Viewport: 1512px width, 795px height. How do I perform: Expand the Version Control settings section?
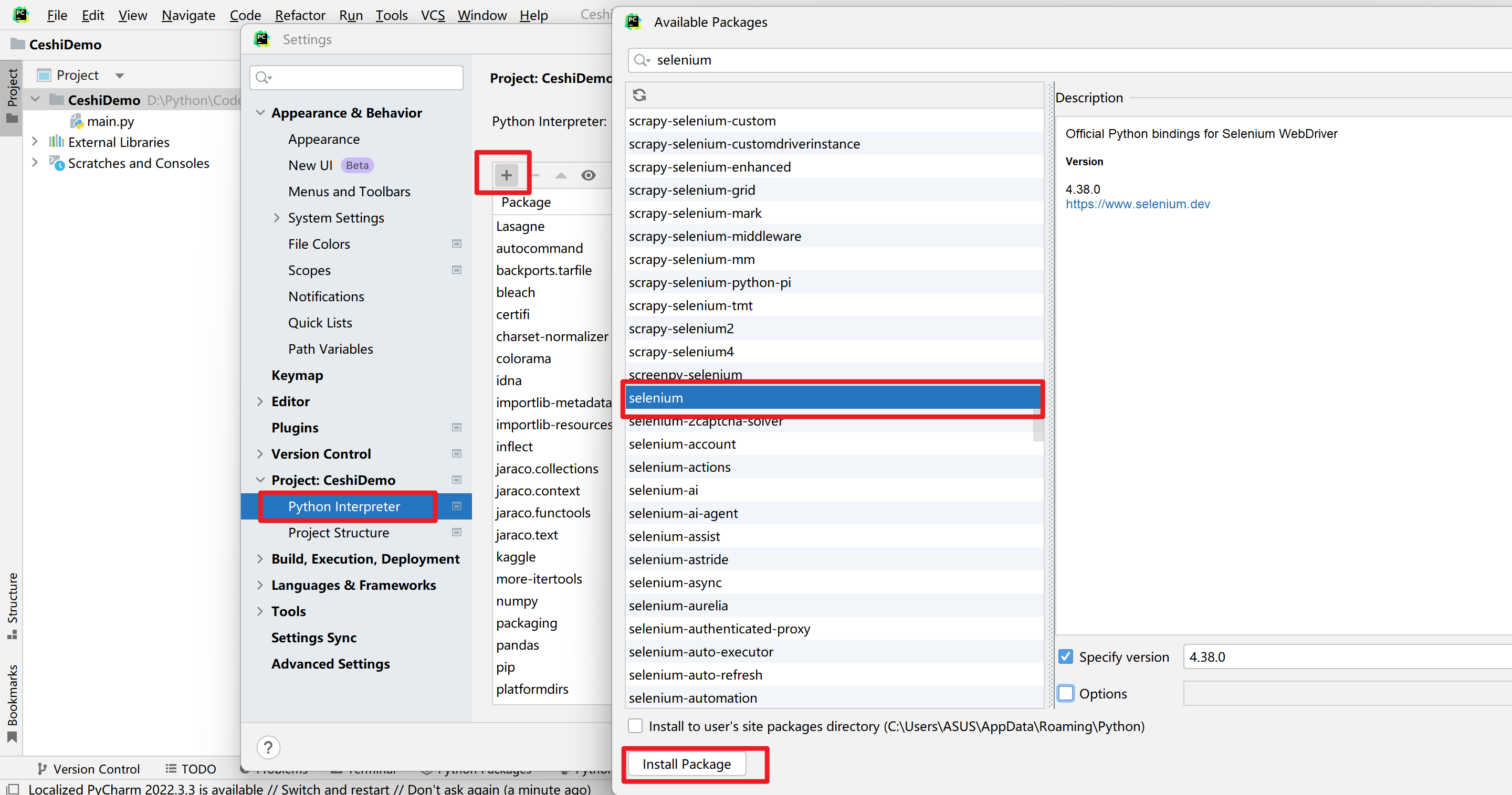pyautogui.click(x=260, y=453)
